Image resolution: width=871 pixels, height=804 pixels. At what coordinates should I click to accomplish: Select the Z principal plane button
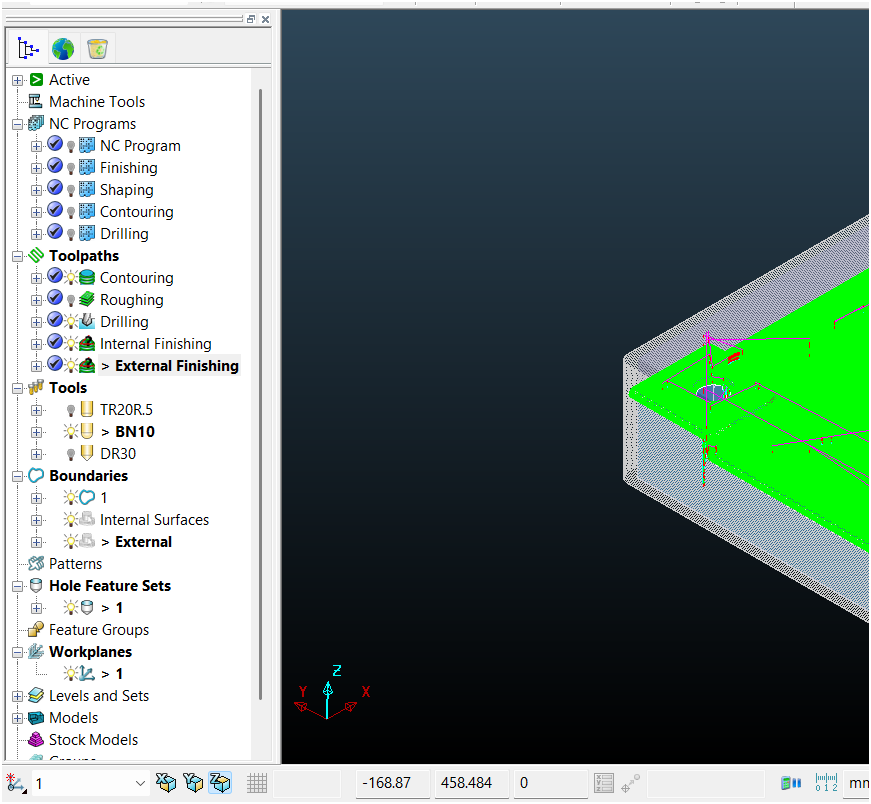220,783
